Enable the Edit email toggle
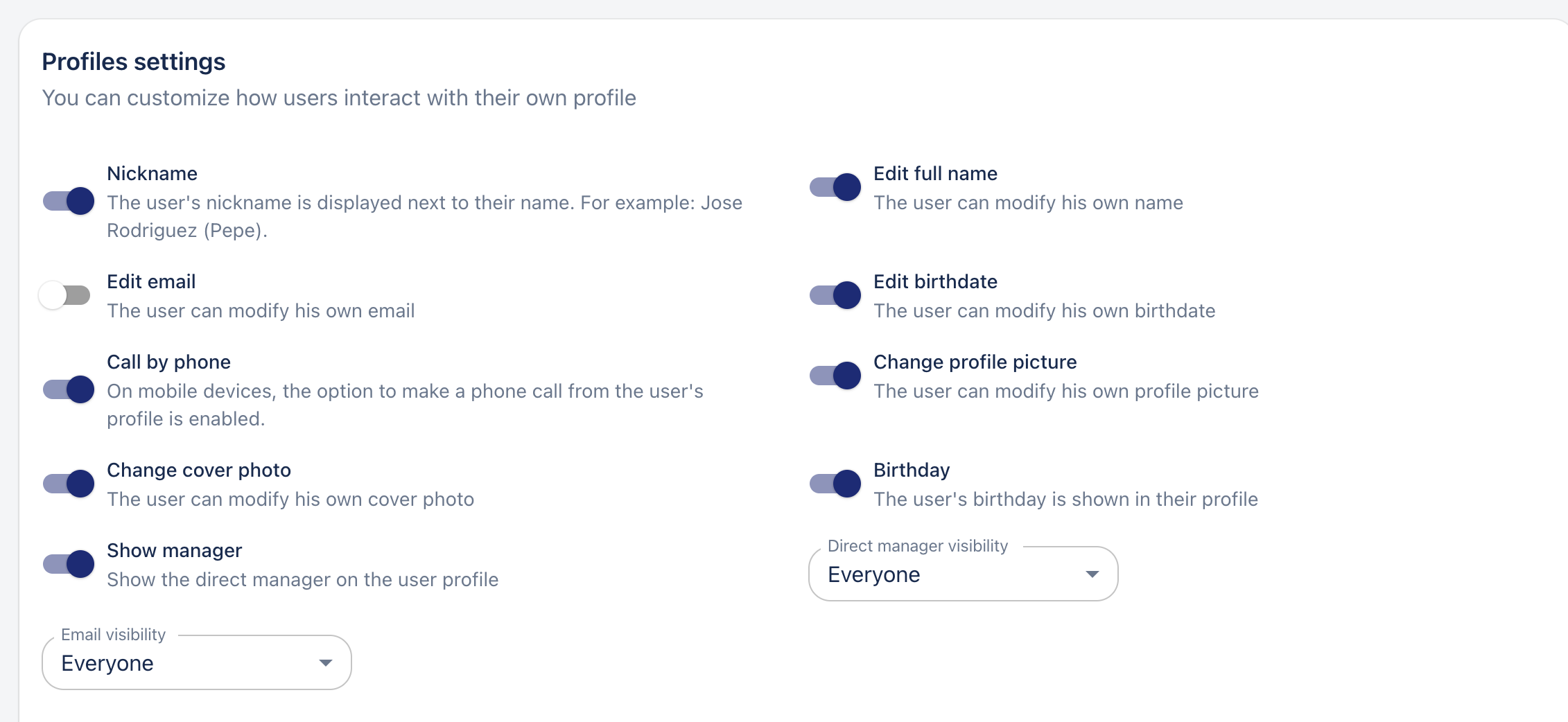Viewport: 1568px width, 722px height. pyautogui.click(x=65, y=295)
